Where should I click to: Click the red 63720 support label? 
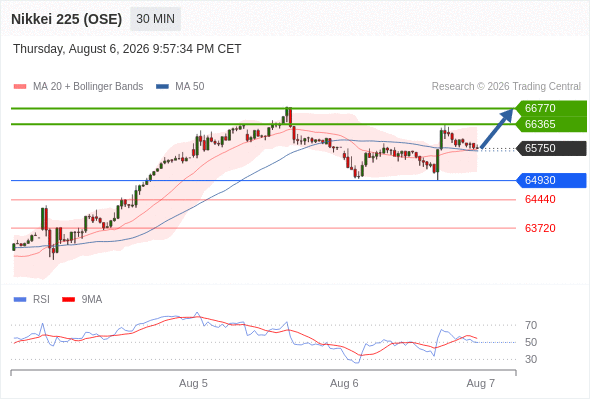pos(540,228)
